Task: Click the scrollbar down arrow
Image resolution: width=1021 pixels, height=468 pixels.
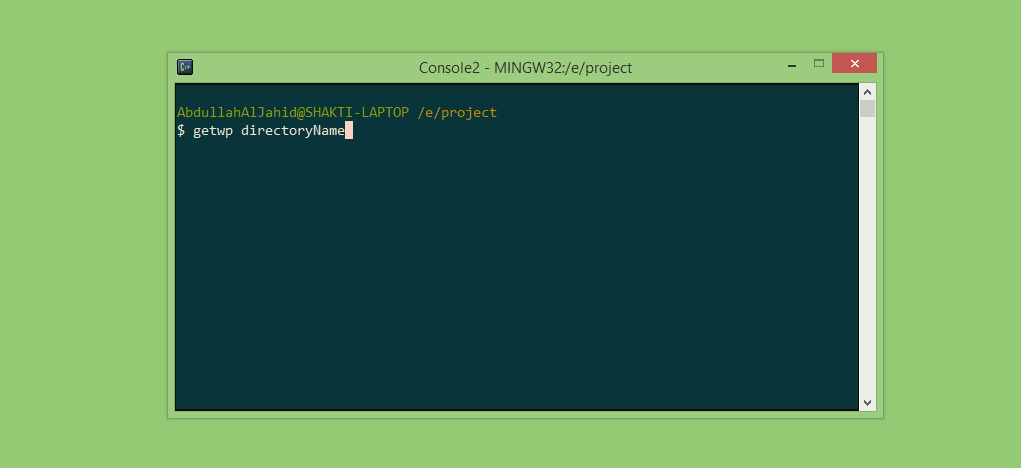Action: point(867,403)
